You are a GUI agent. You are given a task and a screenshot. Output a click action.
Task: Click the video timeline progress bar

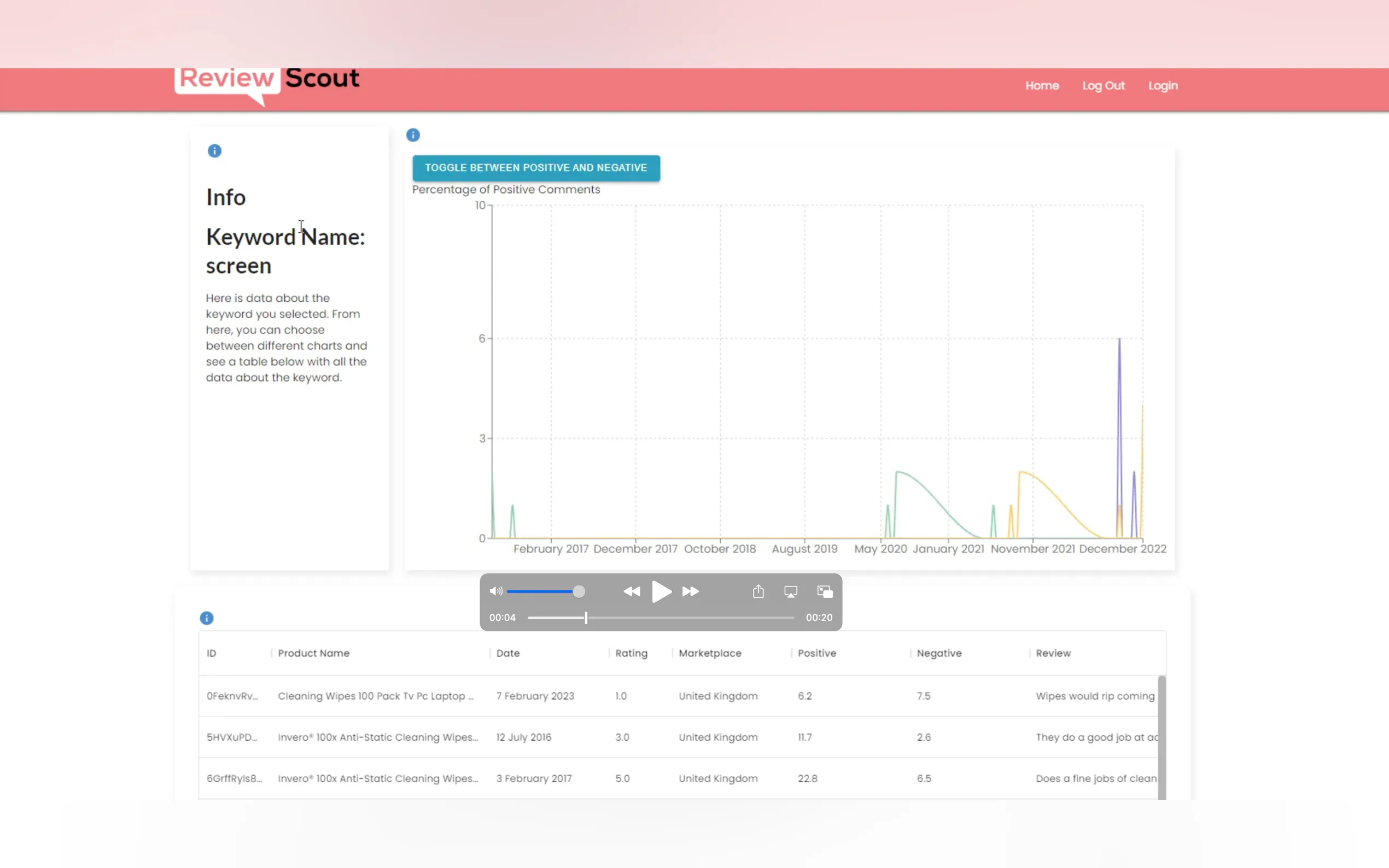coord(661,618)
